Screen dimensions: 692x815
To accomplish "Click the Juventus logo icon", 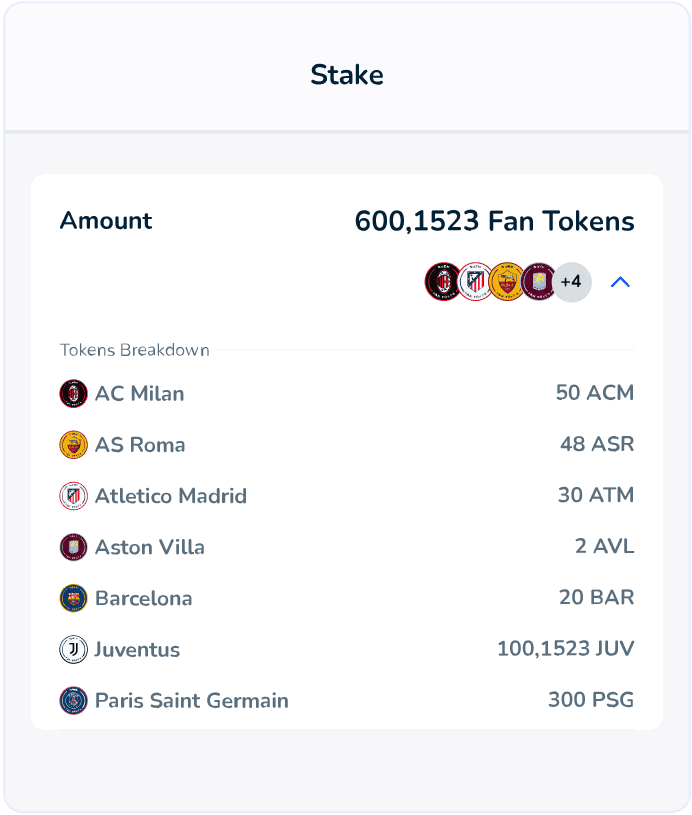I will pos(74,649).
